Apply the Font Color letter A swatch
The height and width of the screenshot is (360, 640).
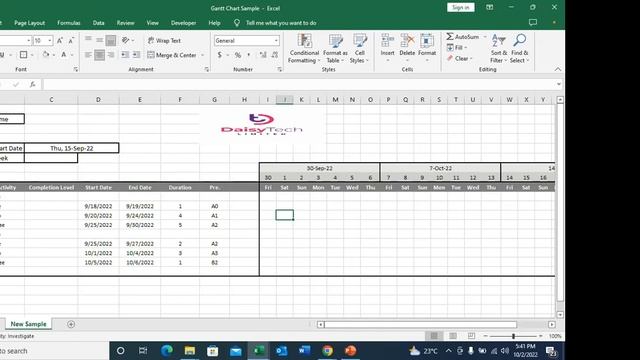(64, 55)
